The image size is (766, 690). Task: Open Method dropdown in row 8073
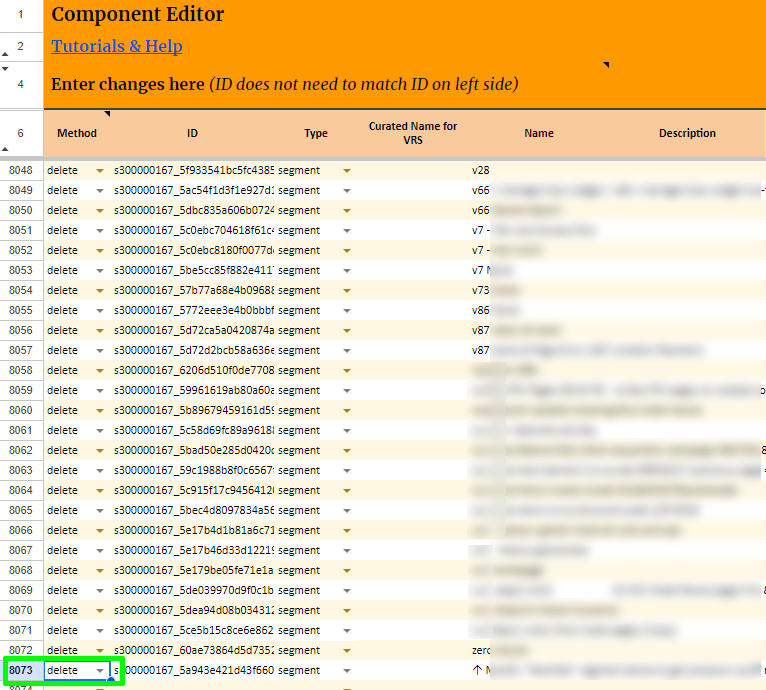click(100, 670)
